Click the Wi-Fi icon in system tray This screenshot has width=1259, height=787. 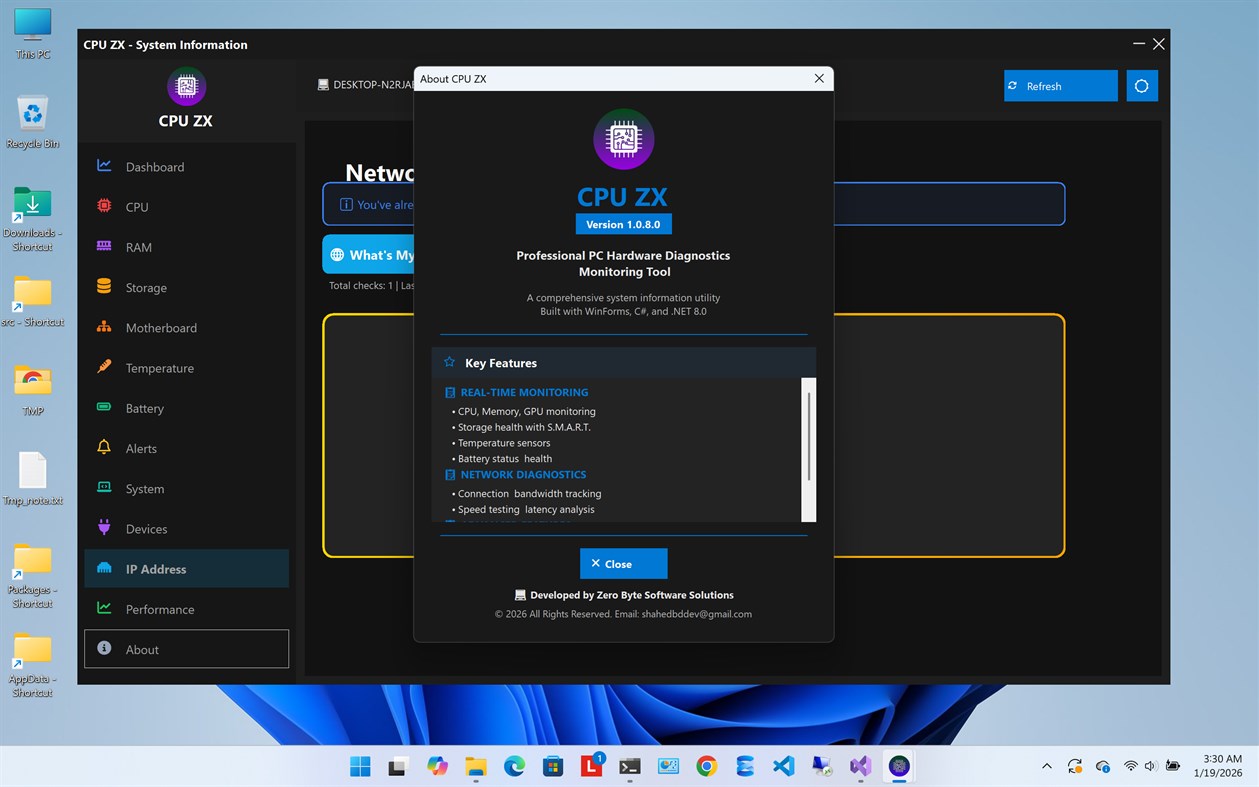click(1131, 767)
